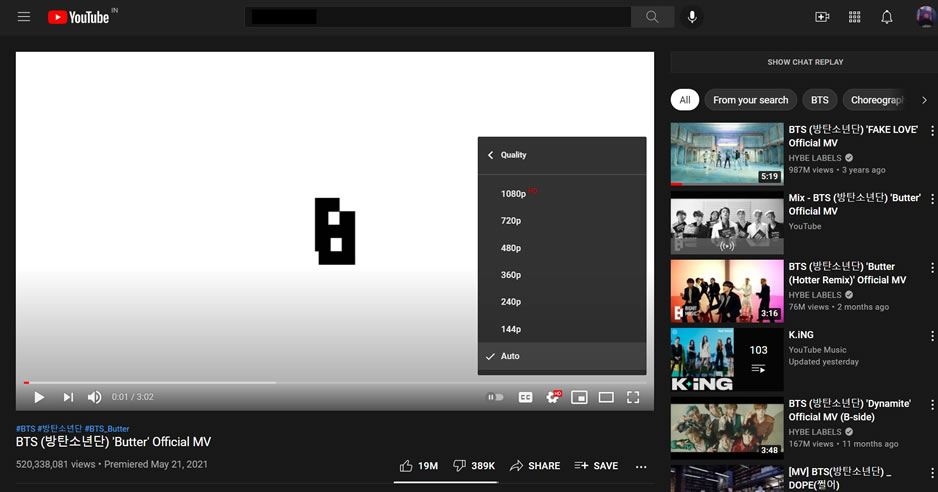This screenshot has width=938, height=492.
Task: Open the Create video icon
Action: (x=822, y=17)
